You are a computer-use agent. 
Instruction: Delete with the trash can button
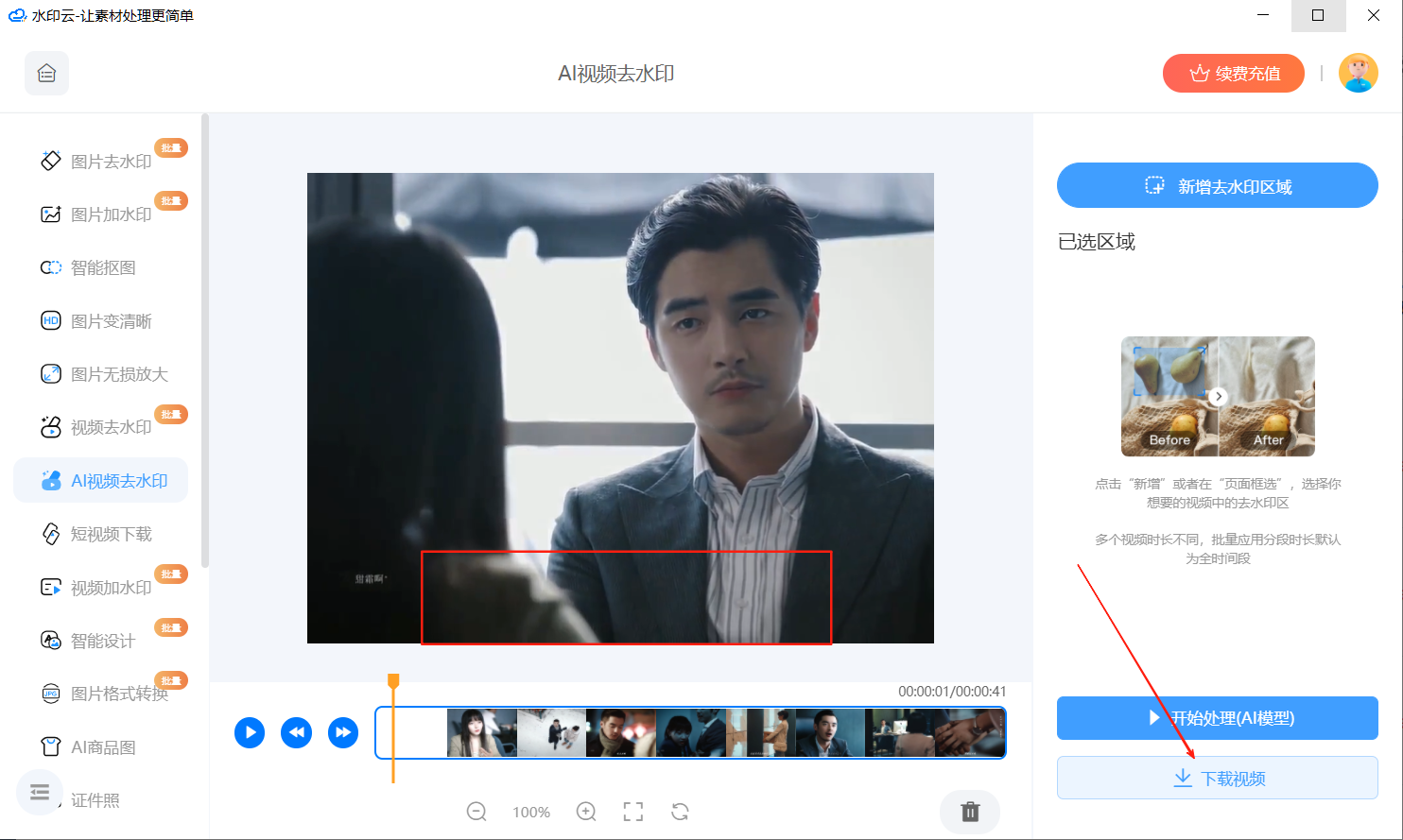click(x=970, y=812)
